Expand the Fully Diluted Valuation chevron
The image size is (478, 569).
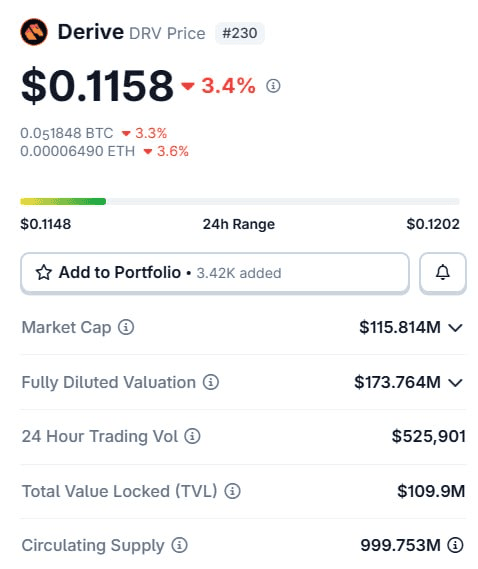(455, 382)
